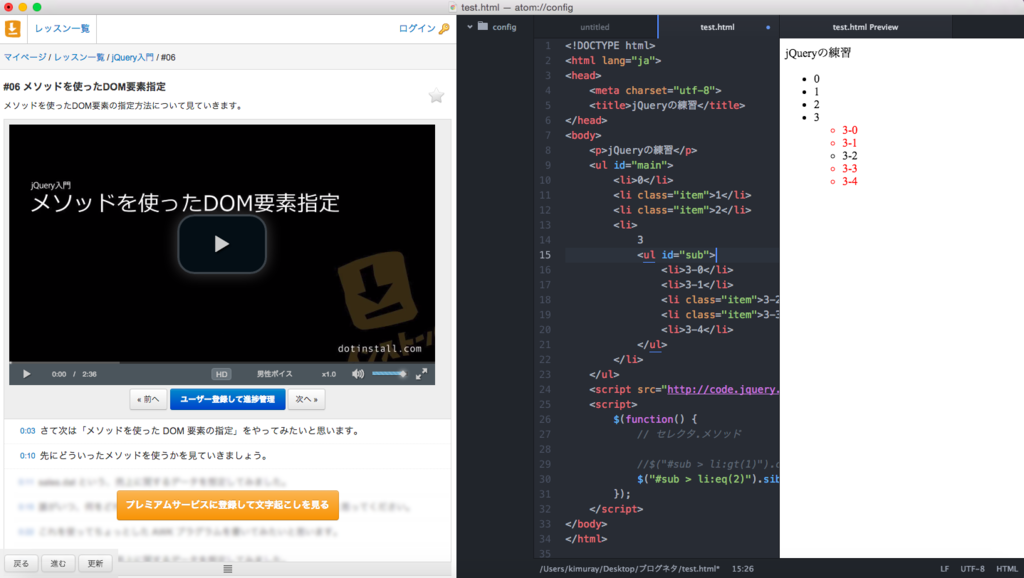The width and height of the screenshot is (1024, 578).
Task: Open レッスン一覧 breadcrumb link
Action: tap(79, 57)
